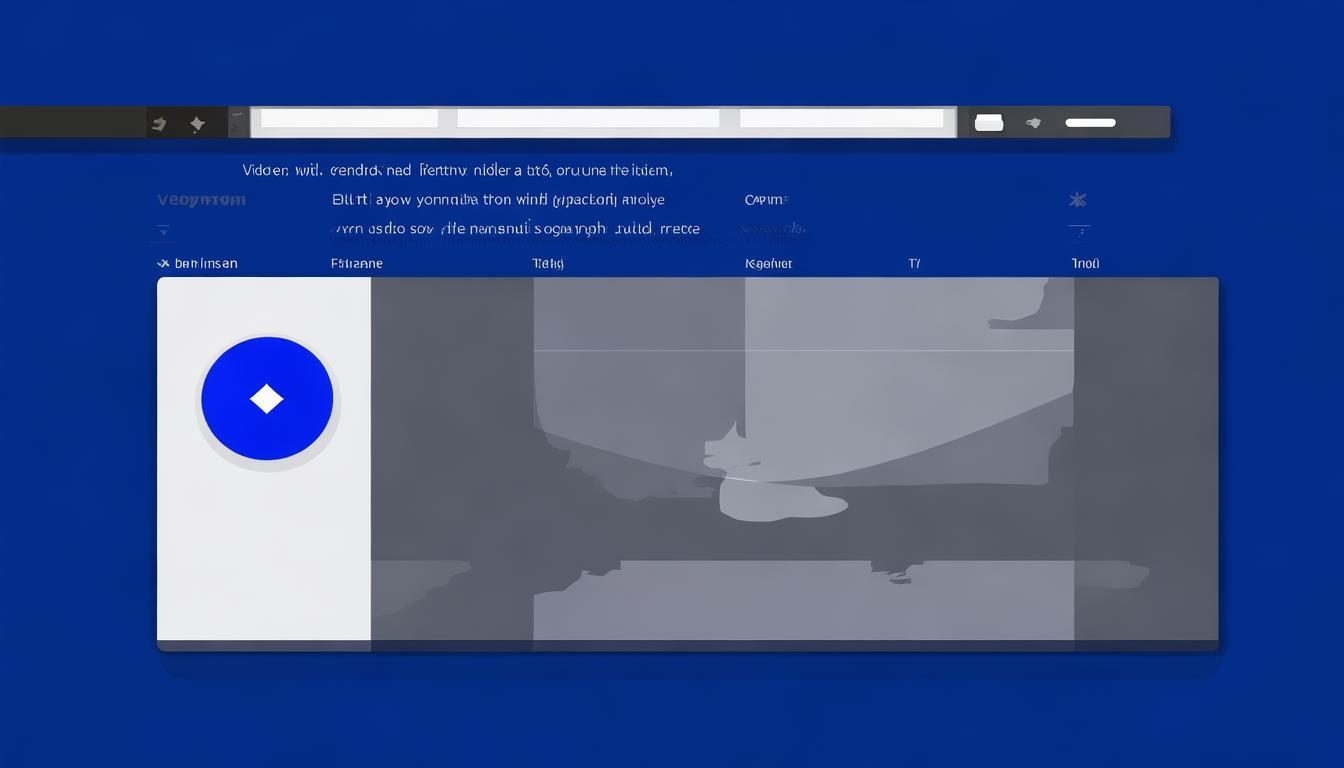Toggle the white rounded switch right of the fields
1344x768 pixels.
point(988,123)
